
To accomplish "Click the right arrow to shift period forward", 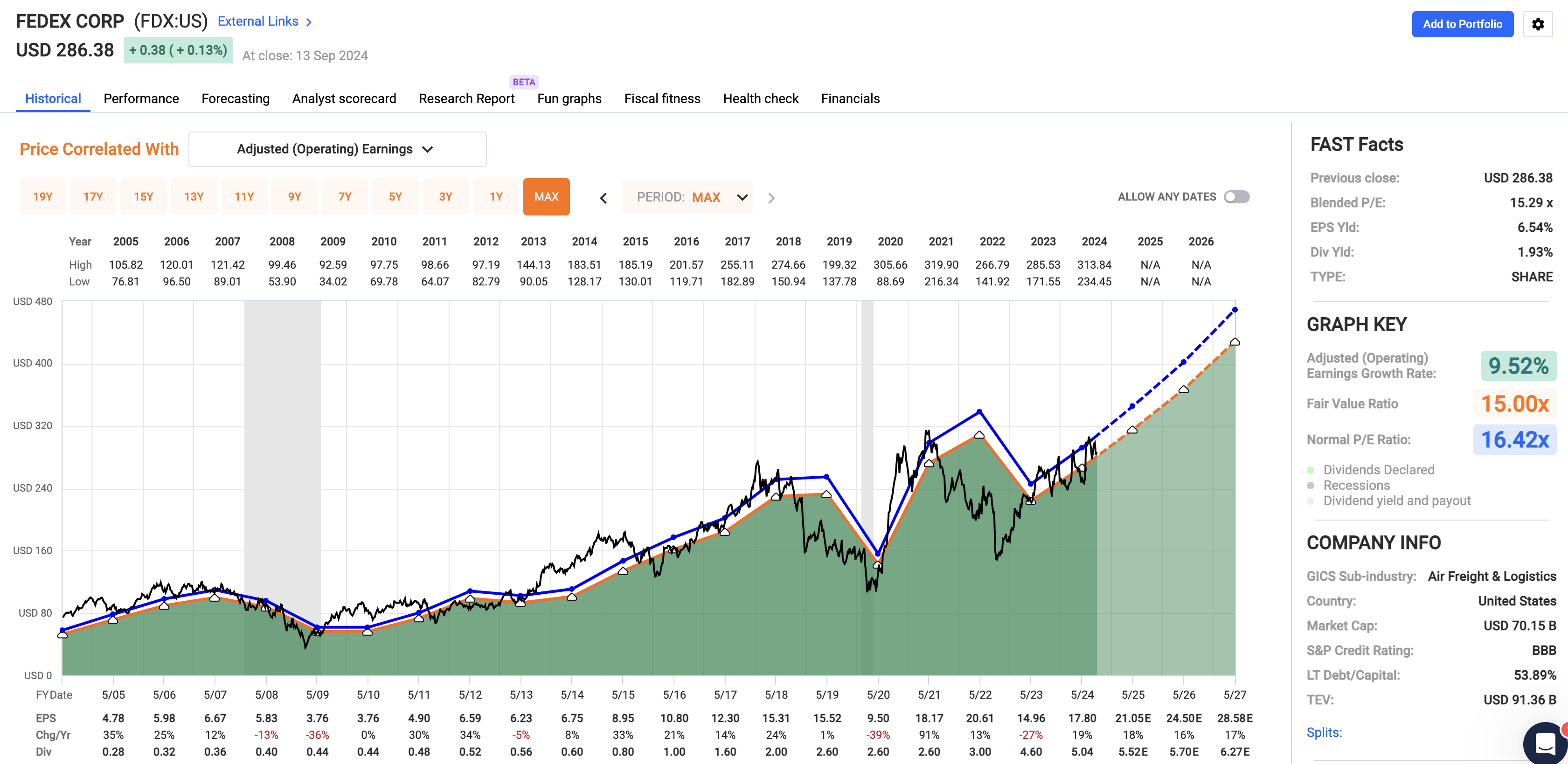I will pos(771,197).
